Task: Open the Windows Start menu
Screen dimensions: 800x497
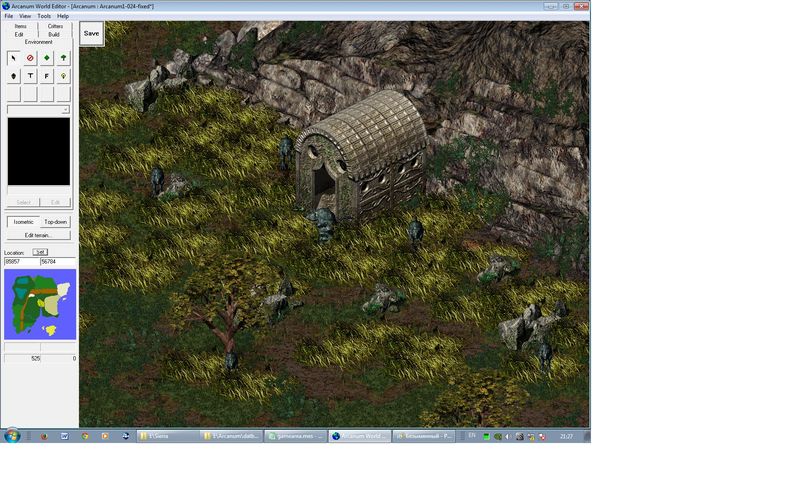Action: click(12, 436)
